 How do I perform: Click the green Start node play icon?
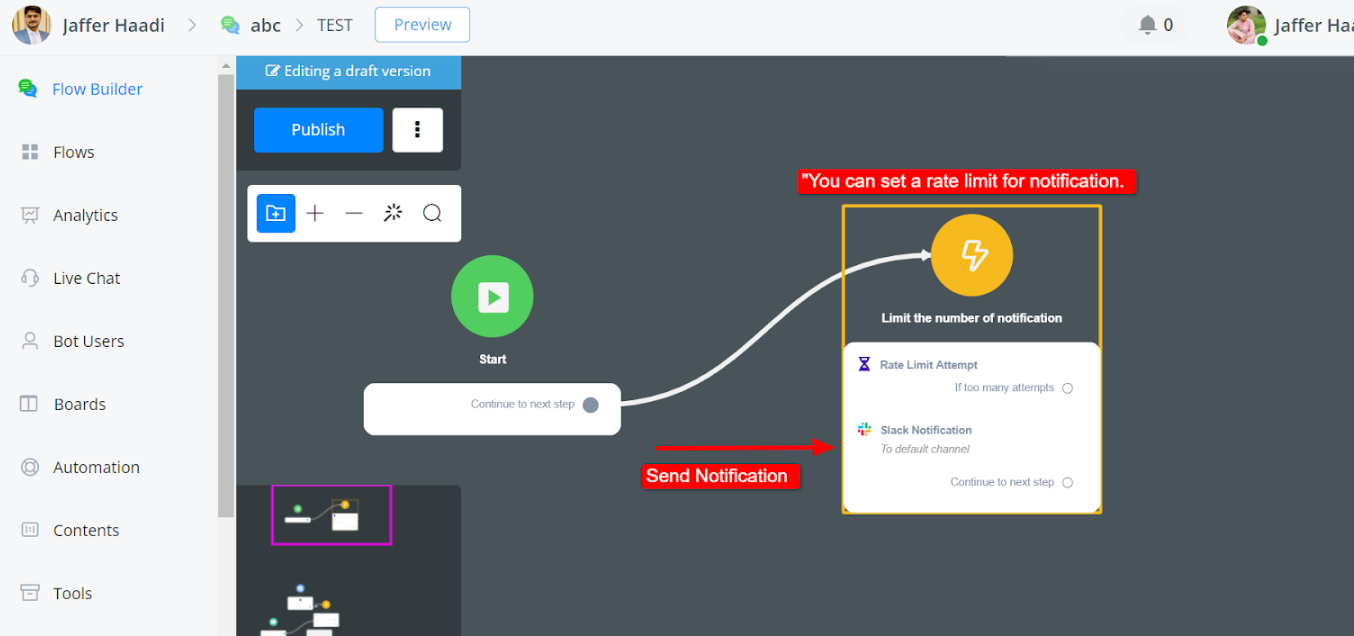click(492, 297)
